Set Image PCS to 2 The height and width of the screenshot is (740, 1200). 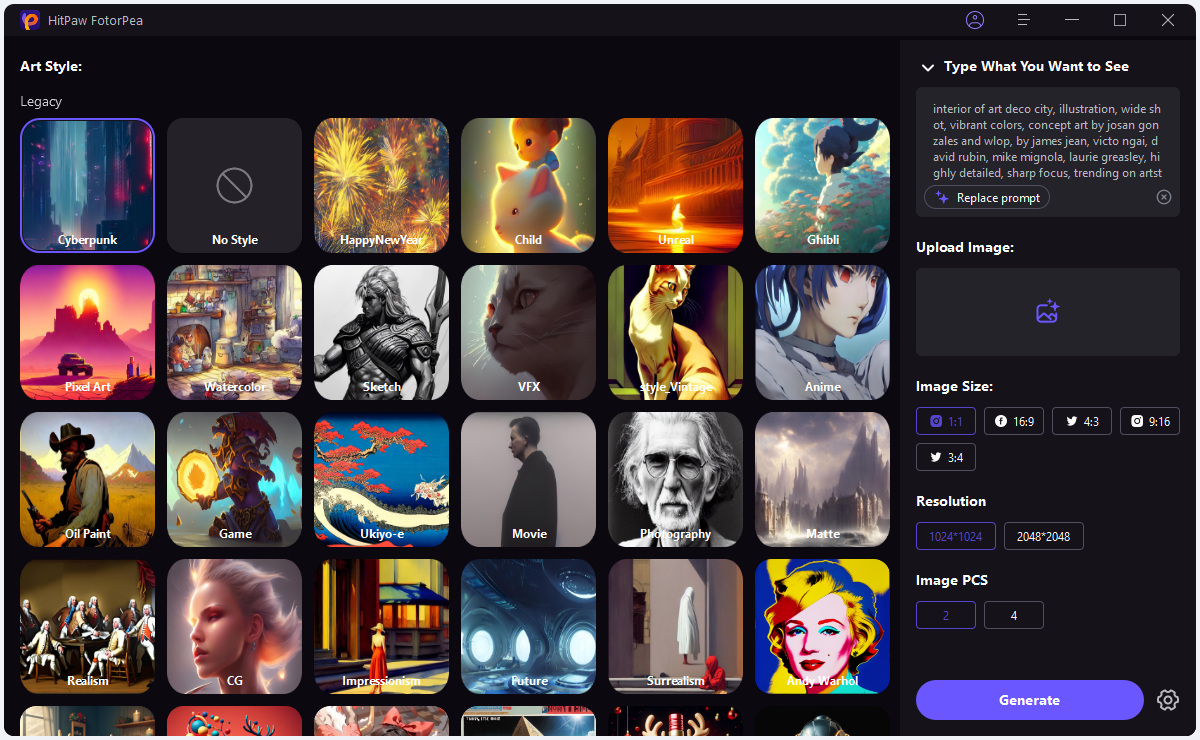point(946,615)
